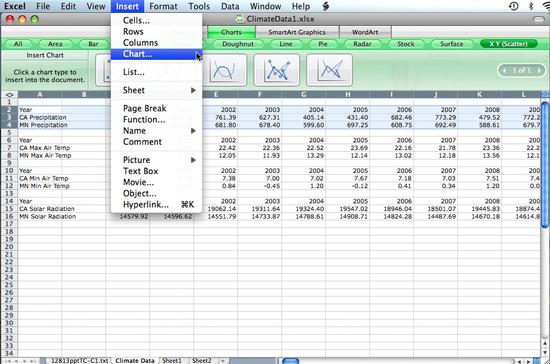The image size is (550, 364).
Task: Filter charts by Radar type
Action: [x=362, y=44]
